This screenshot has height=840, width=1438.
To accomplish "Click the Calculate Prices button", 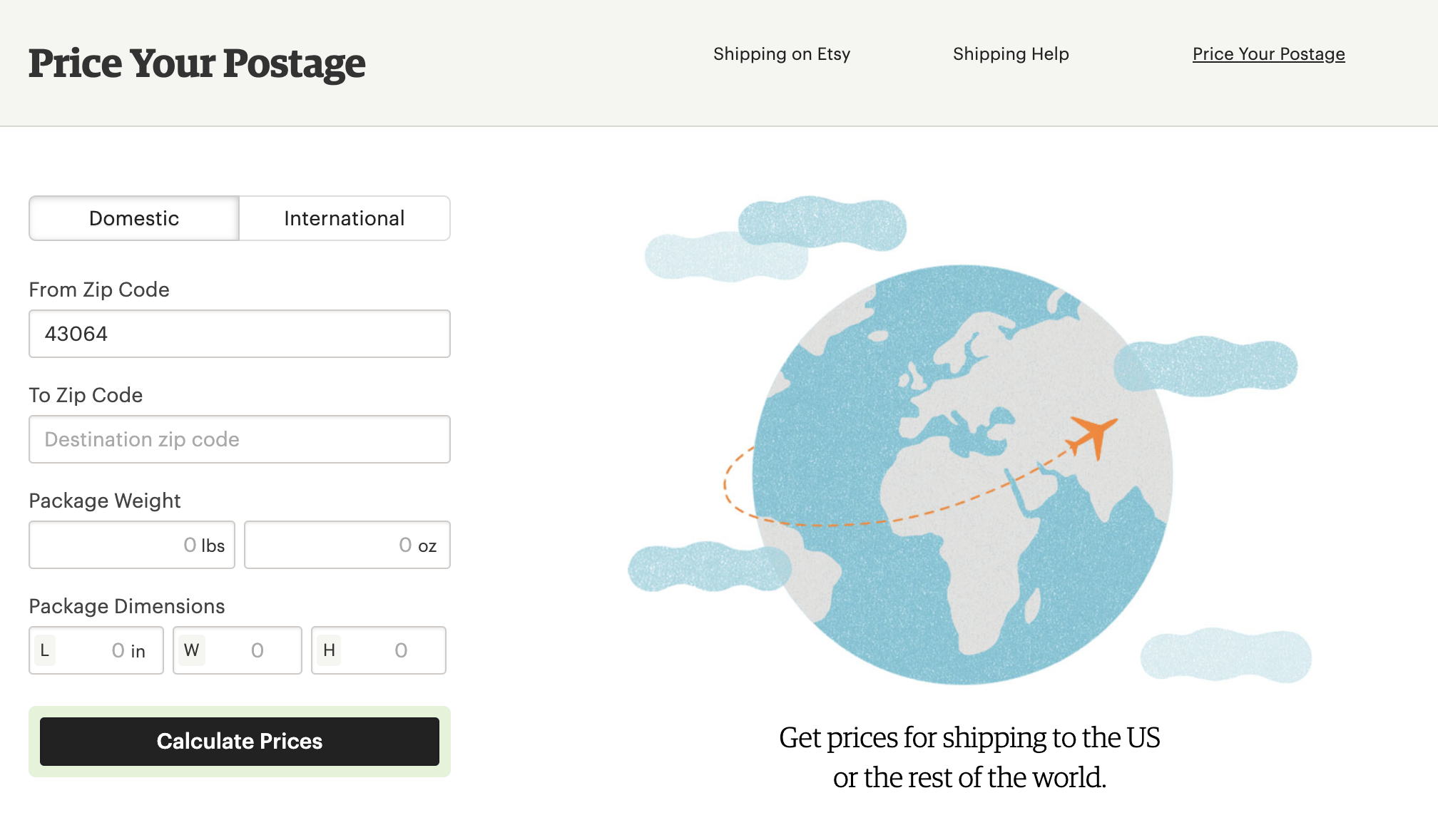I will tap(240, 742).
